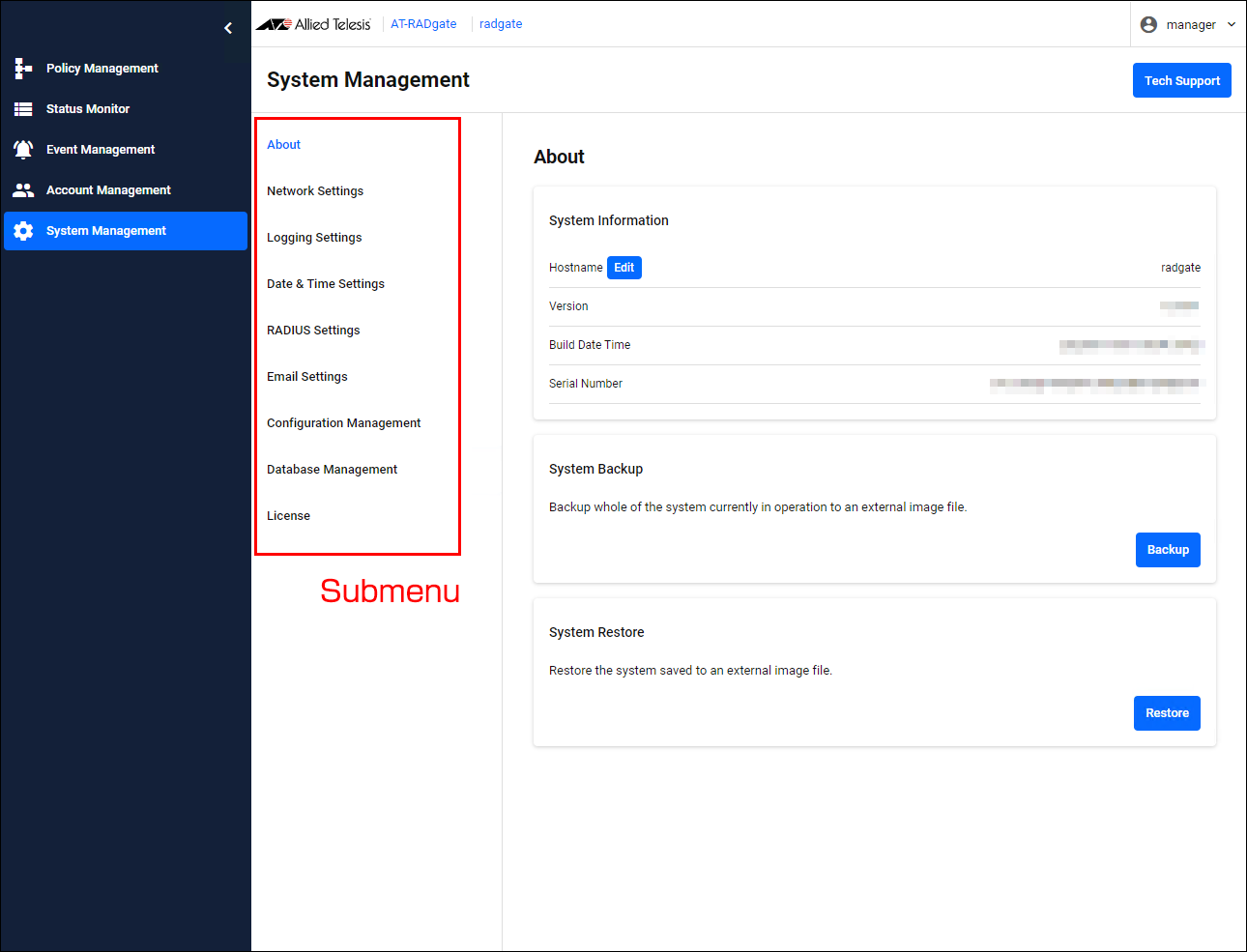Click Edit next to Hostname
This screenshot has width=1247, height=952.
tap(623, 268)
